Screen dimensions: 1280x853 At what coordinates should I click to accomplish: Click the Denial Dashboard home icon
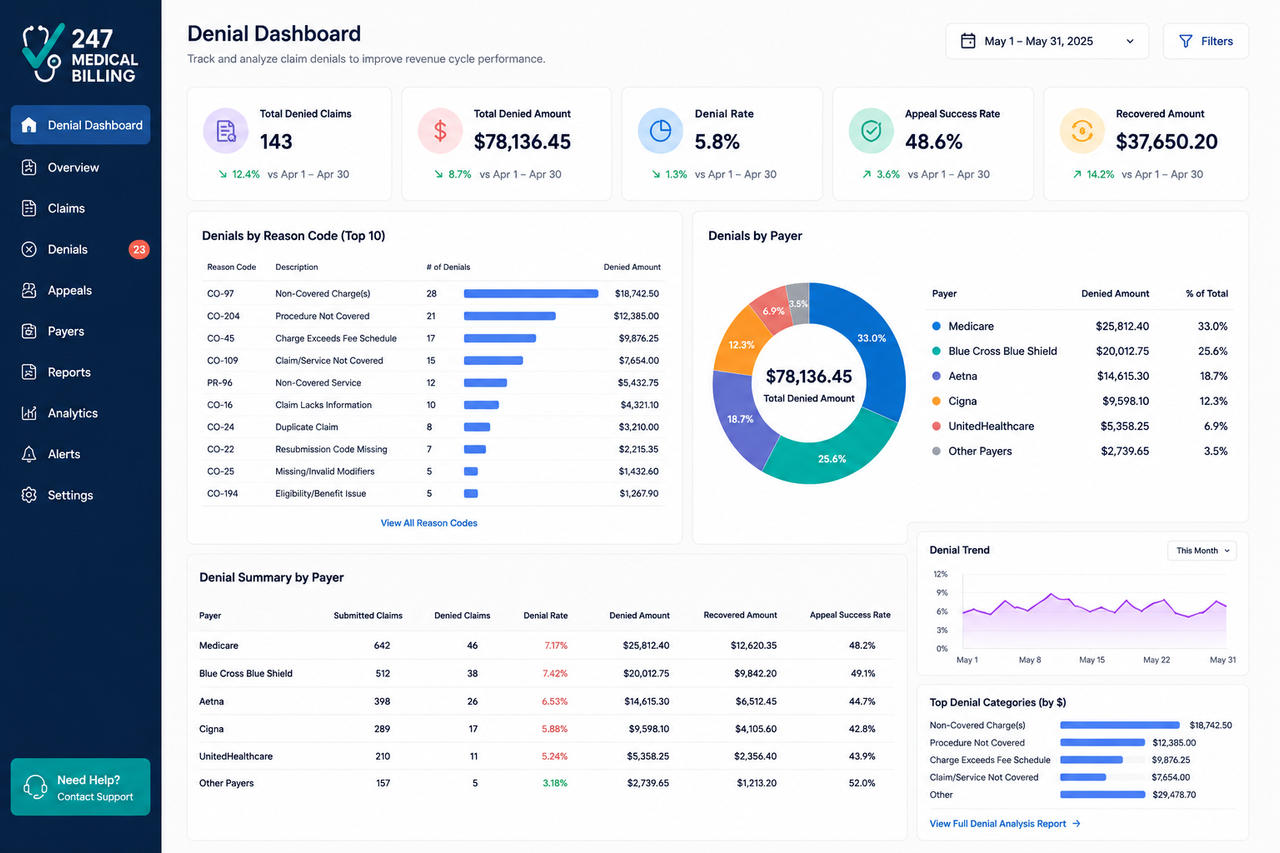(29, 125)
